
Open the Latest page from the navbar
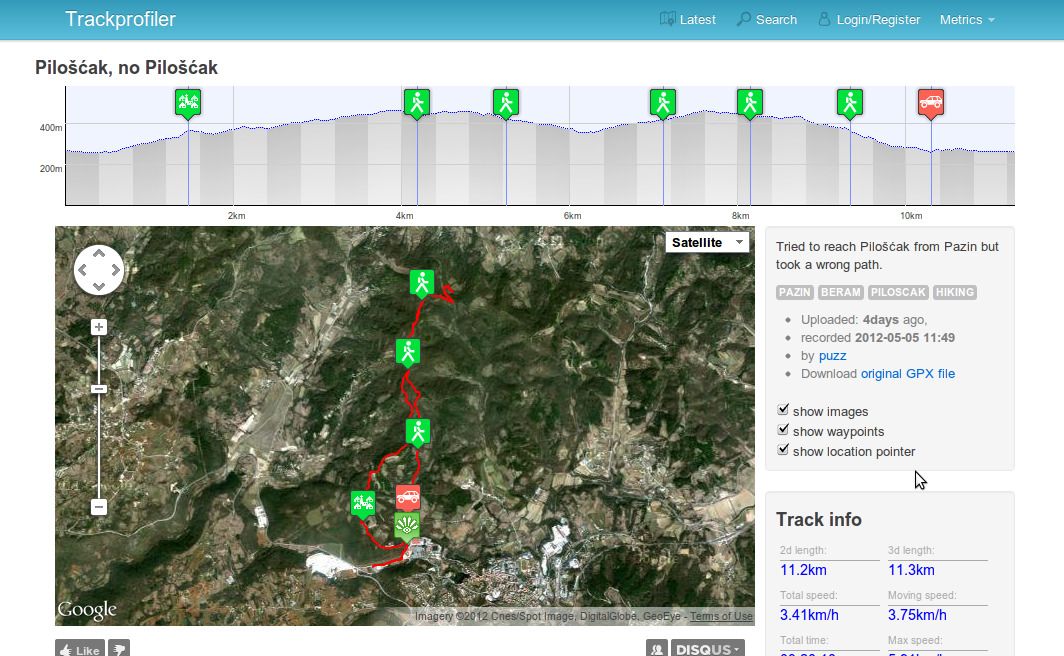(688, 19)
